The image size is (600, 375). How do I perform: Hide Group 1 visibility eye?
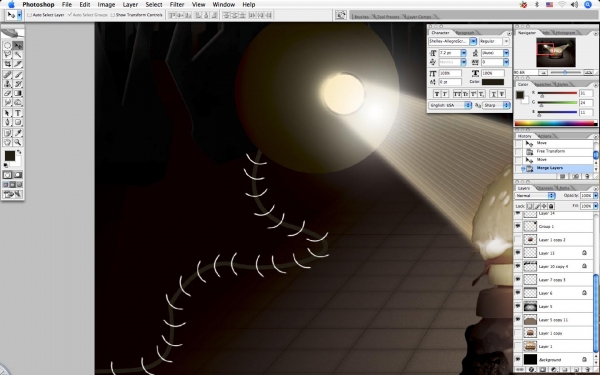(518, 226)
